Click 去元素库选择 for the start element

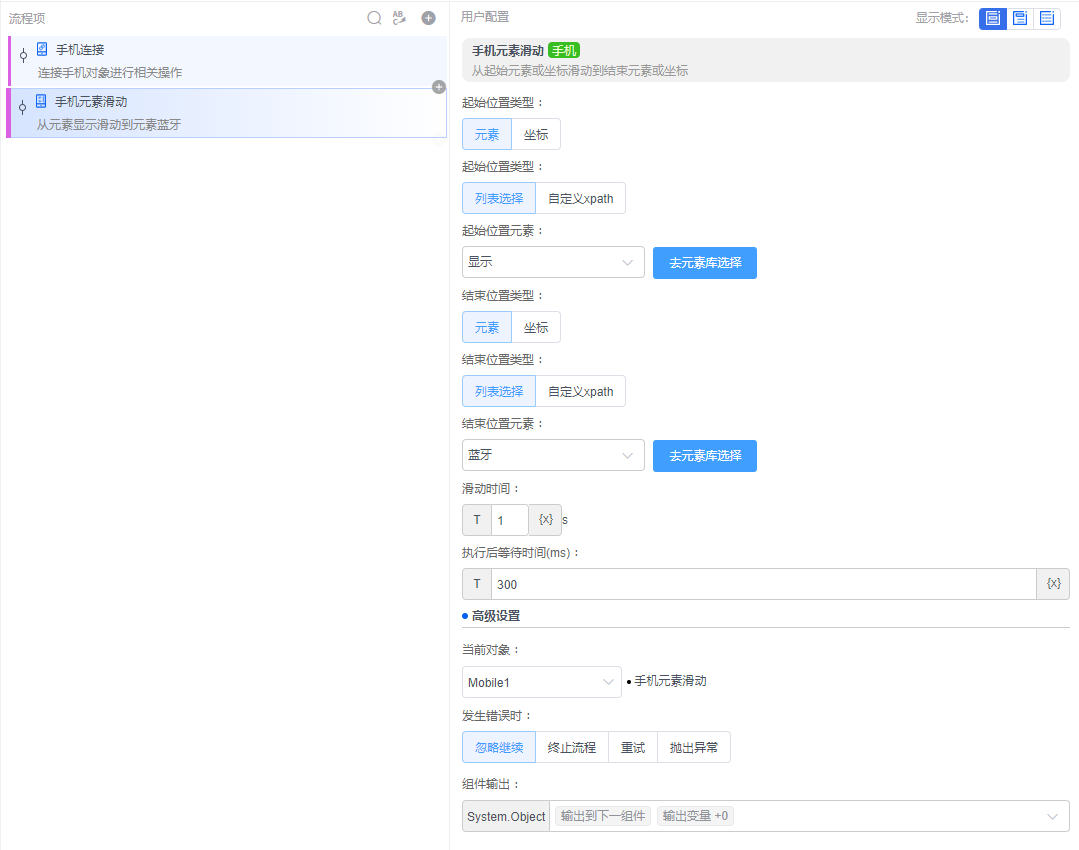[x=704, y=262]
